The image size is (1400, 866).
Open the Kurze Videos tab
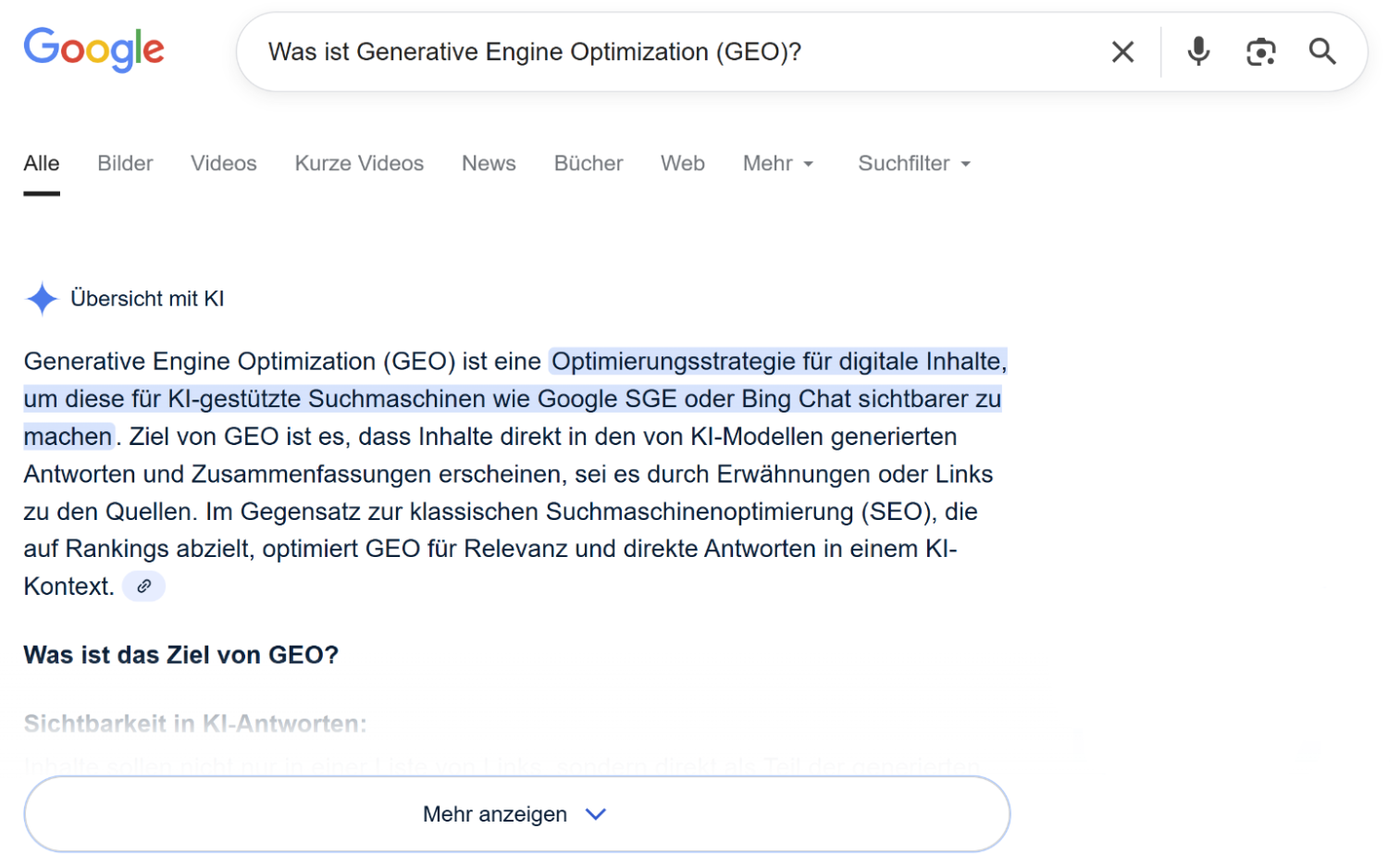pos(359,164)
